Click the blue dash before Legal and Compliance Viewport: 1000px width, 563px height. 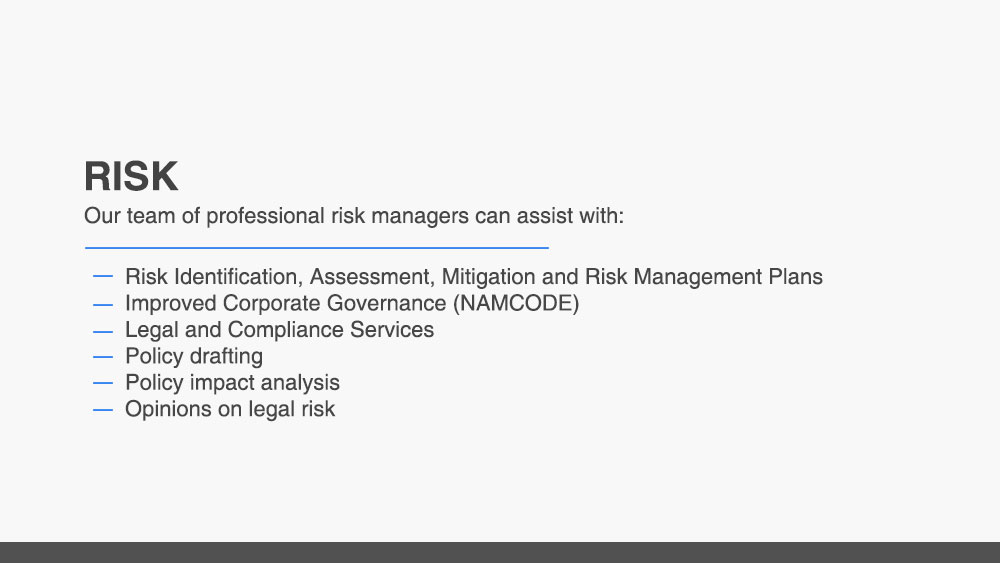point(103,332)
